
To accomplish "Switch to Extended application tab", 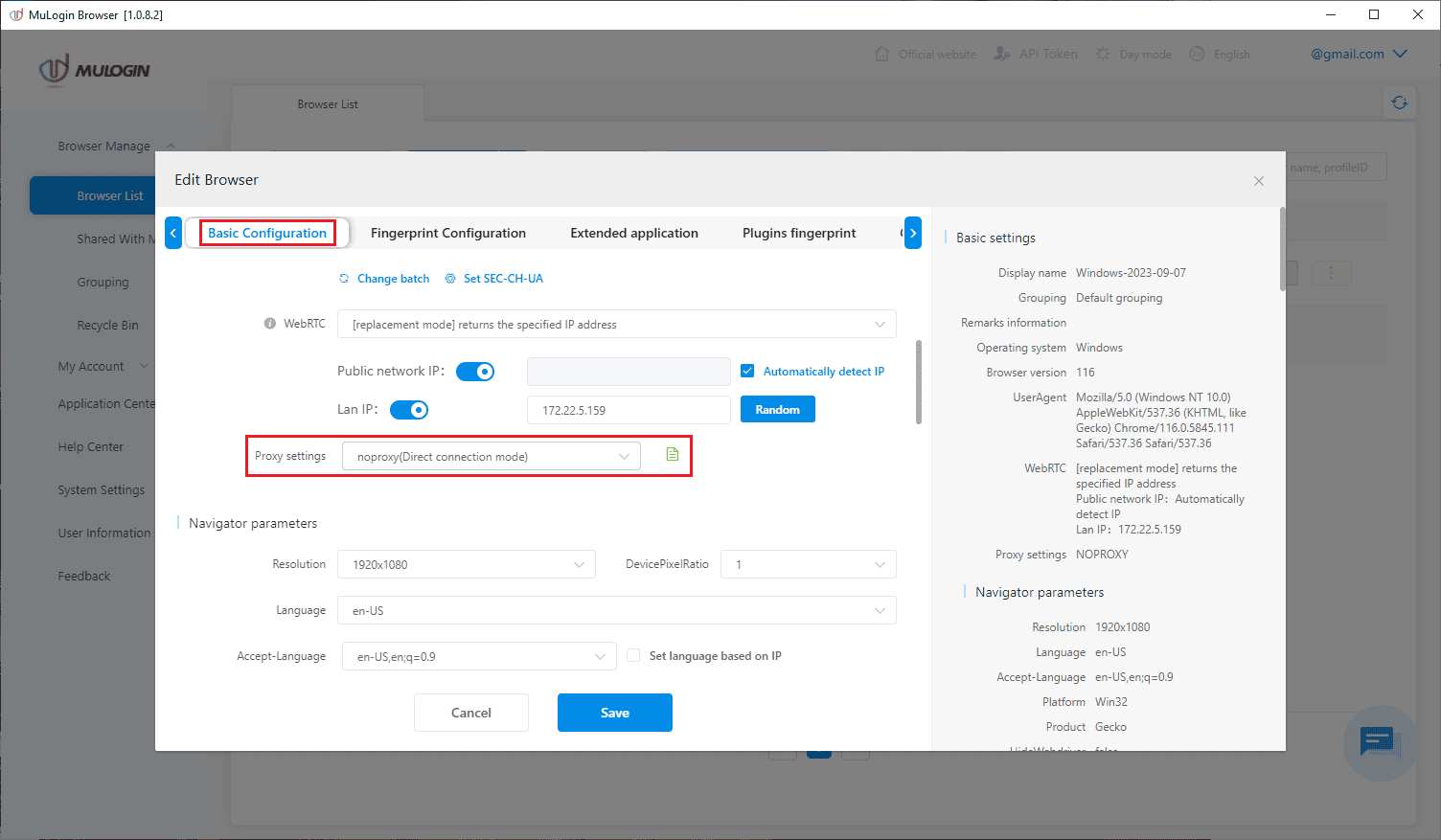I will coord(634,233).
